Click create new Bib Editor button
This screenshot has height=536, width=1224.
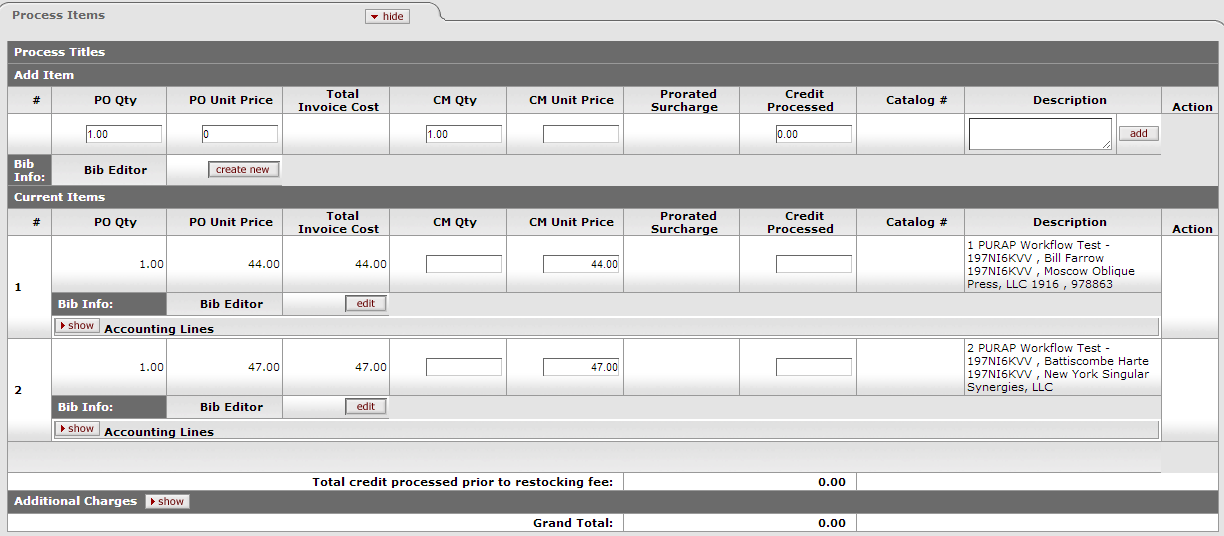(243, 170)
